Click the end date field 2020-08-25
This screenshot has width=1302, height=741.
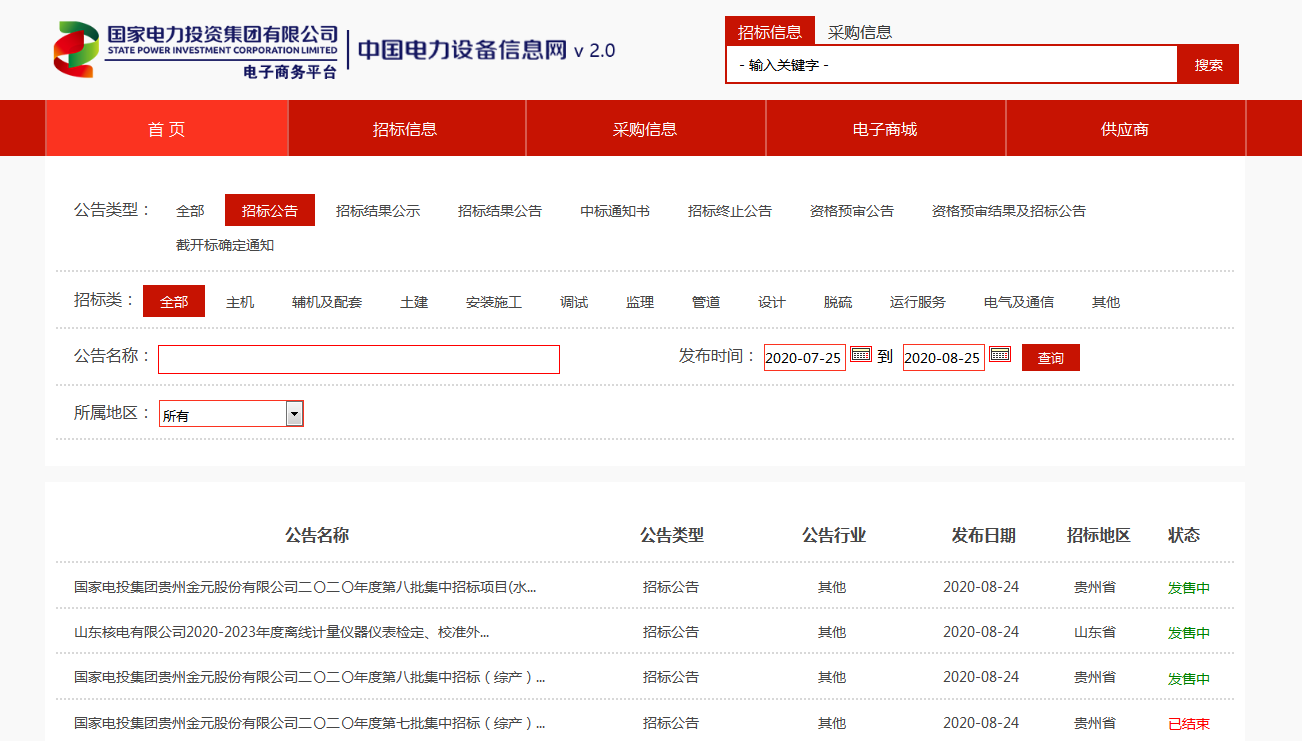(944, 358)
